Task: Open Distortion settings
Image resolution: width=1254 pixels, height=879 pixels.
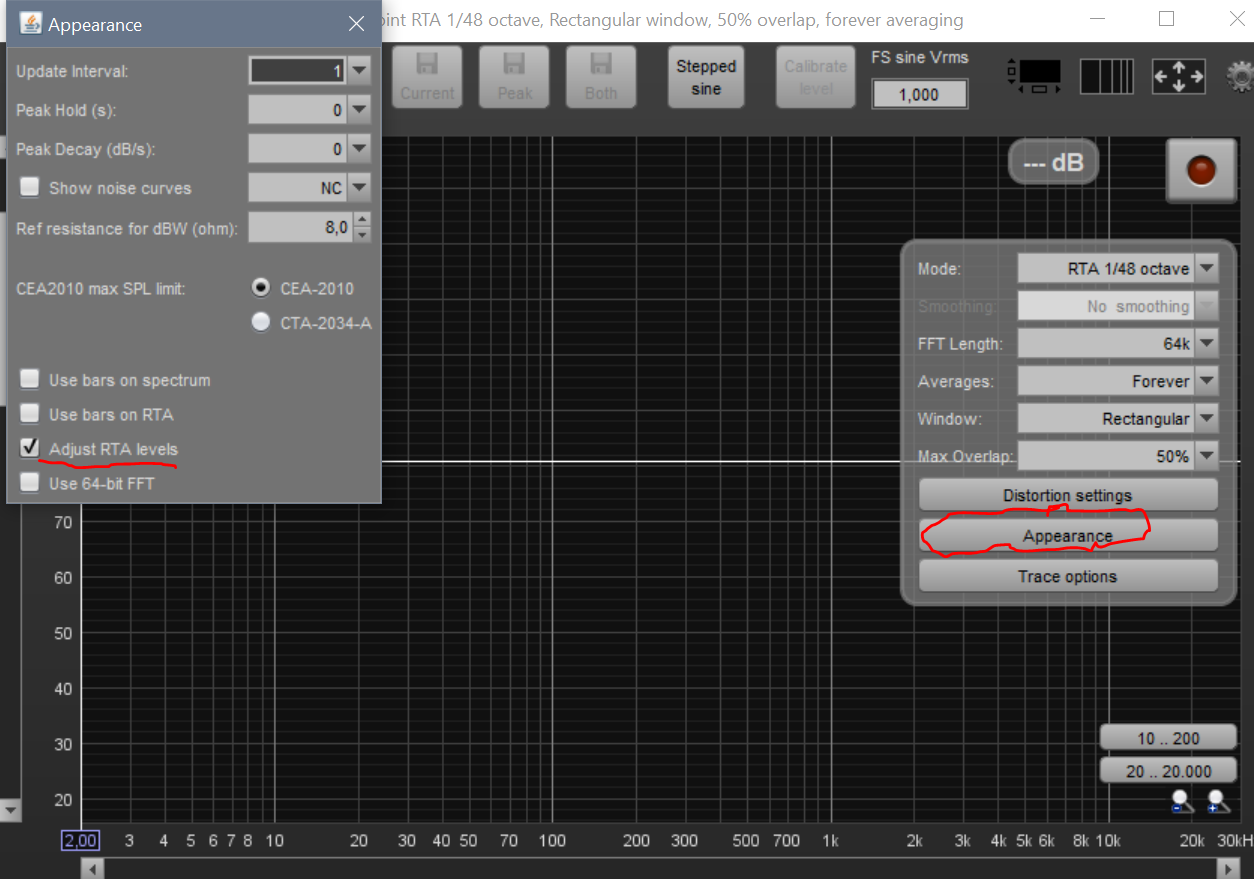Action: [1068, 495]
